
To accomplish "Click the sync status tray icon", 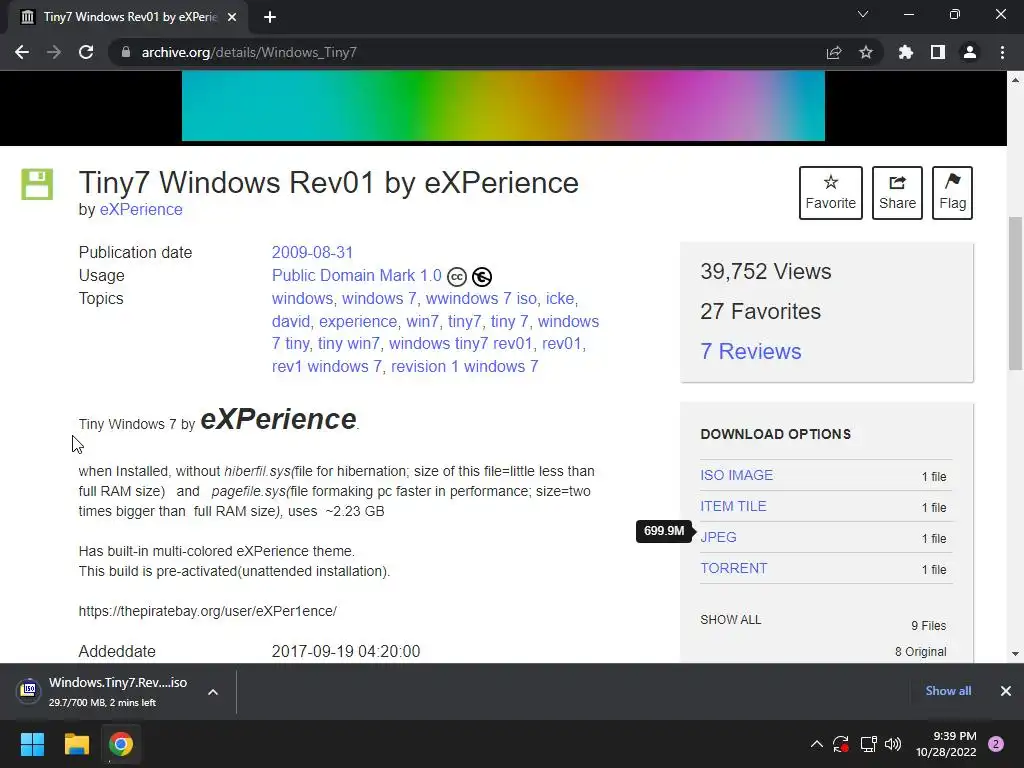I will [x=841, y=744].
